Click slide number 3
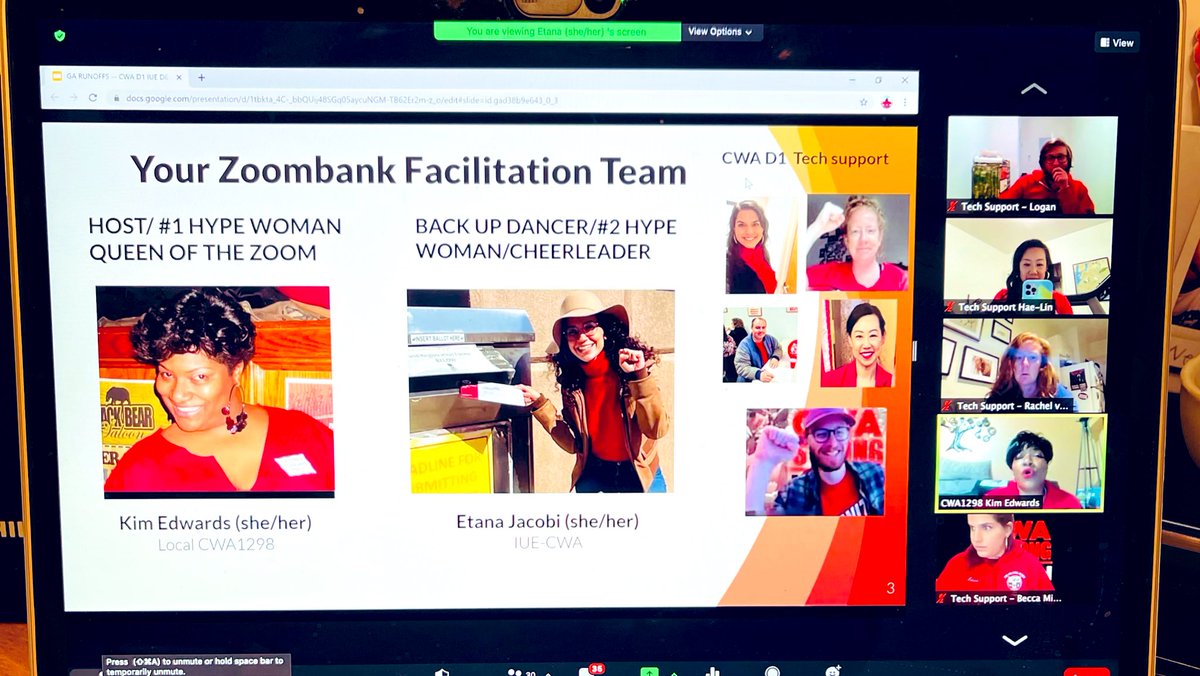 (890, 588)
